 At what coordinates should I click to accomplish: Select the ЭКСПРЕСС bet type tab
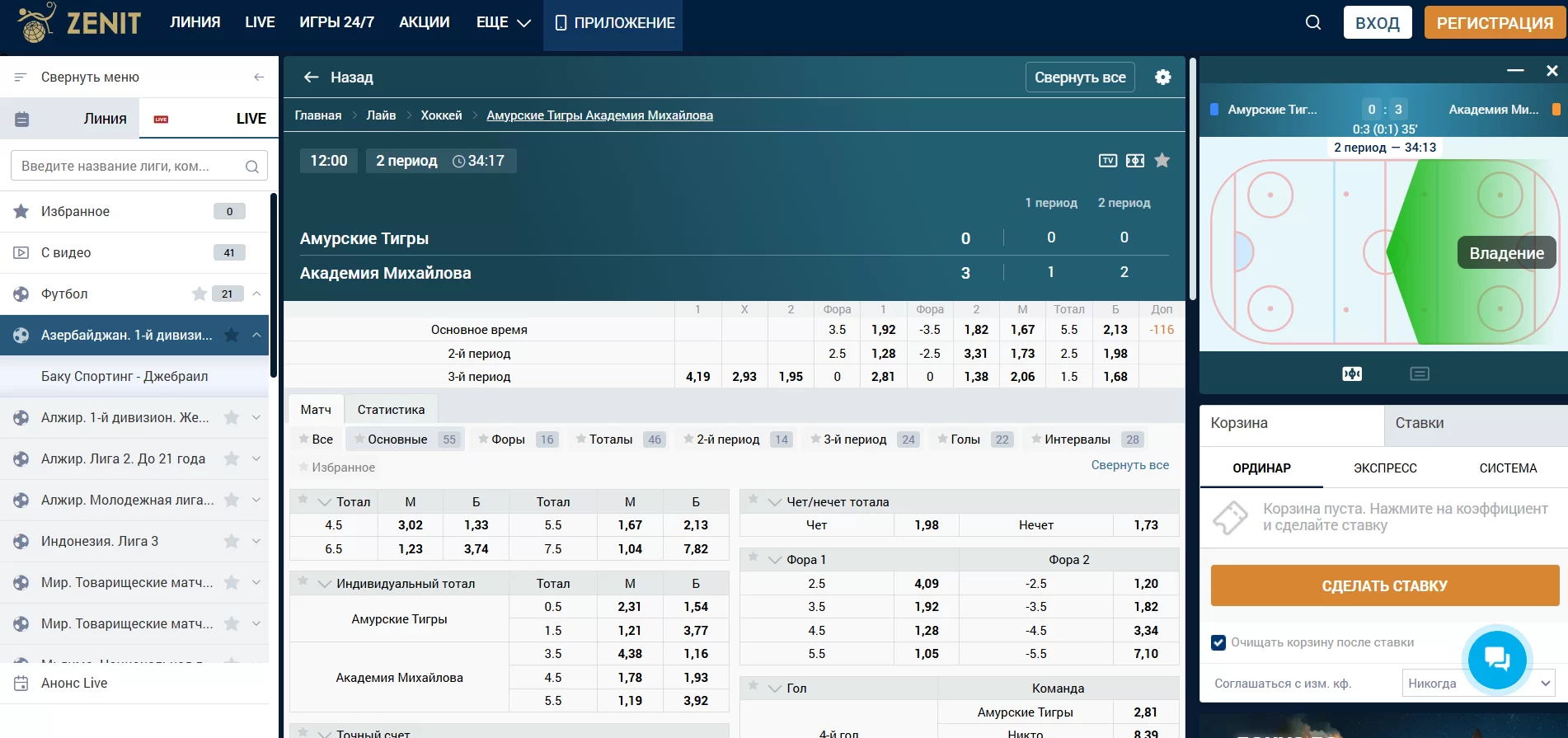click(x=1385, y=468)
